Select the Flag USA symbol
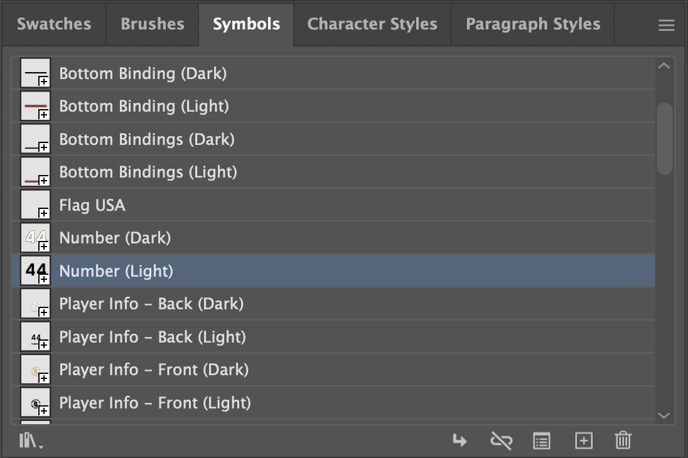Viewport: 688px width, 458px height. (x=92, y=205)
